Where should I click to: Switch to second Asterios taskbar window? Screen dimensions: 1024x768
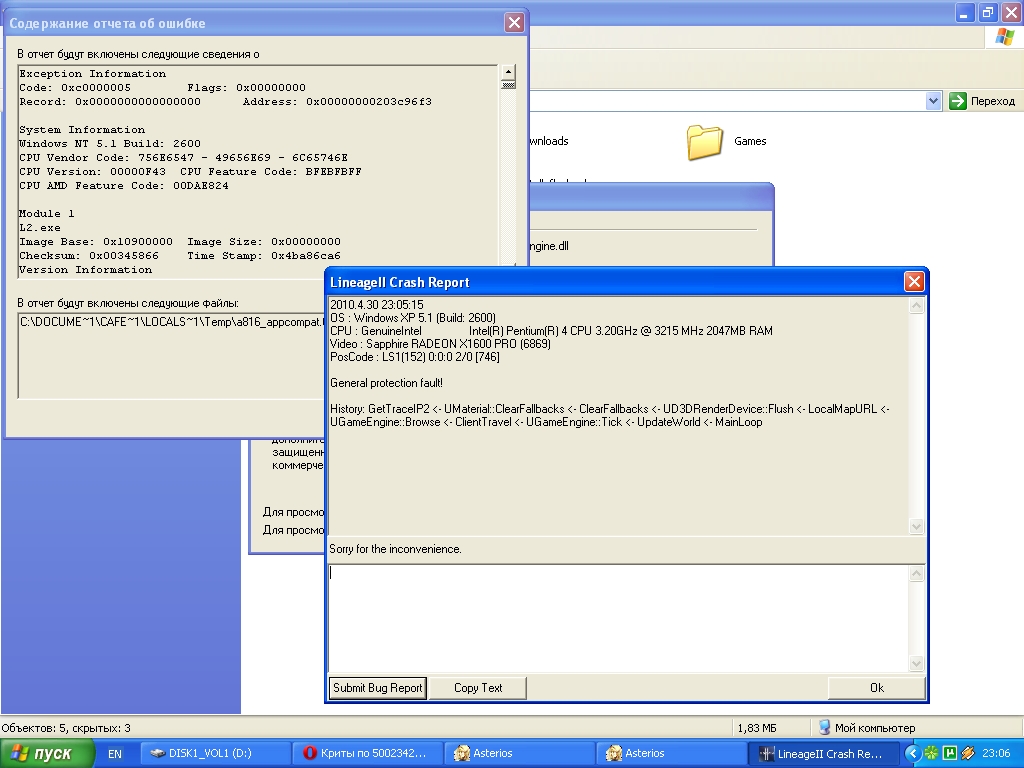pos(672,753)
